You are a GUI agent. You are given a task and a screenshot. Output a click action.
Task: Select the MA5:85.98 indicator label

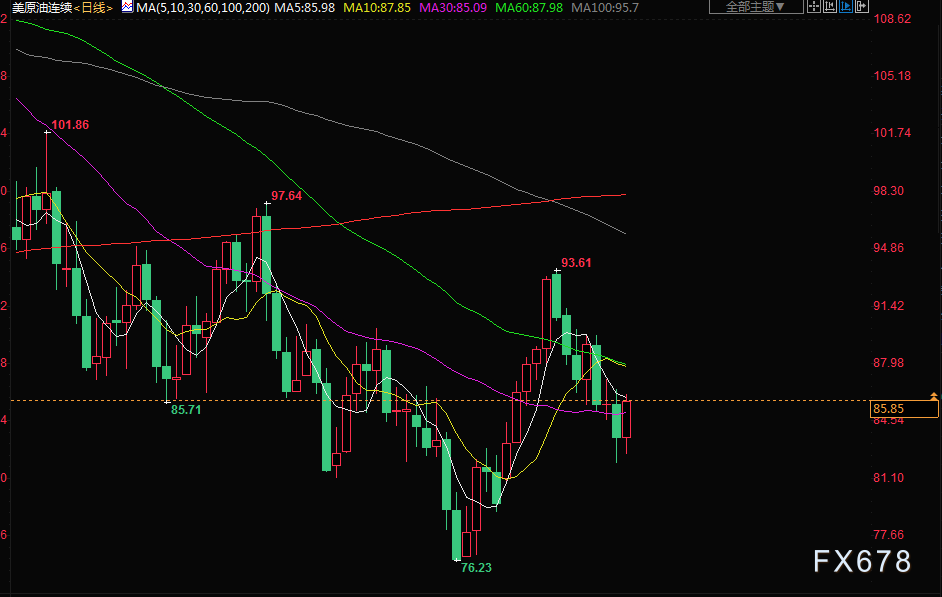305,7
